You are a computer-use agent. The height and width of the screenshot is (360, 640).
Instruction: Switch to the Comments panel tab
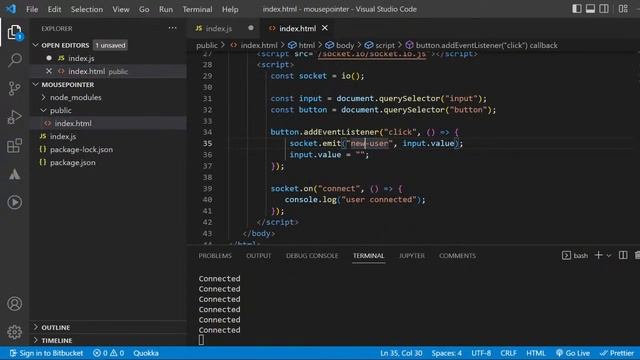tap(457, 256)
